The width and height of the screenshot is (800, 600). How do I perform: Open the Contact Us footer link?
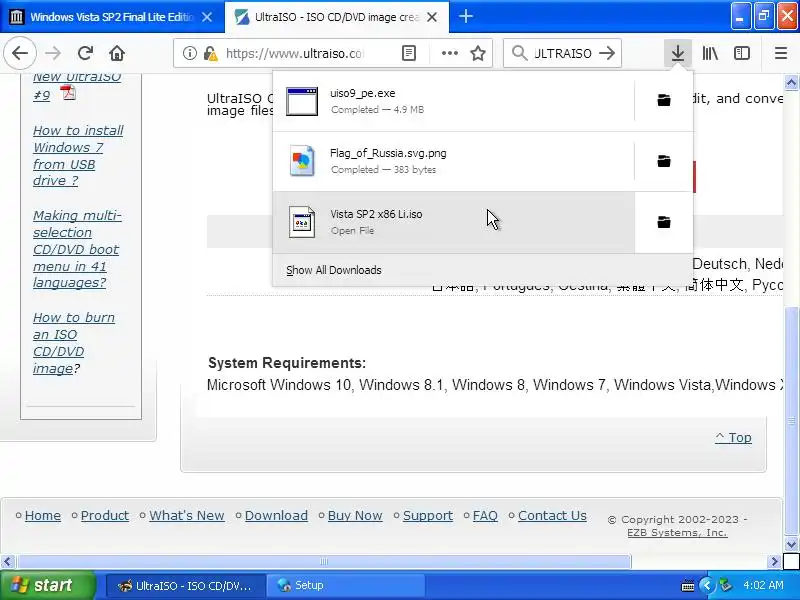pos(552,515)
